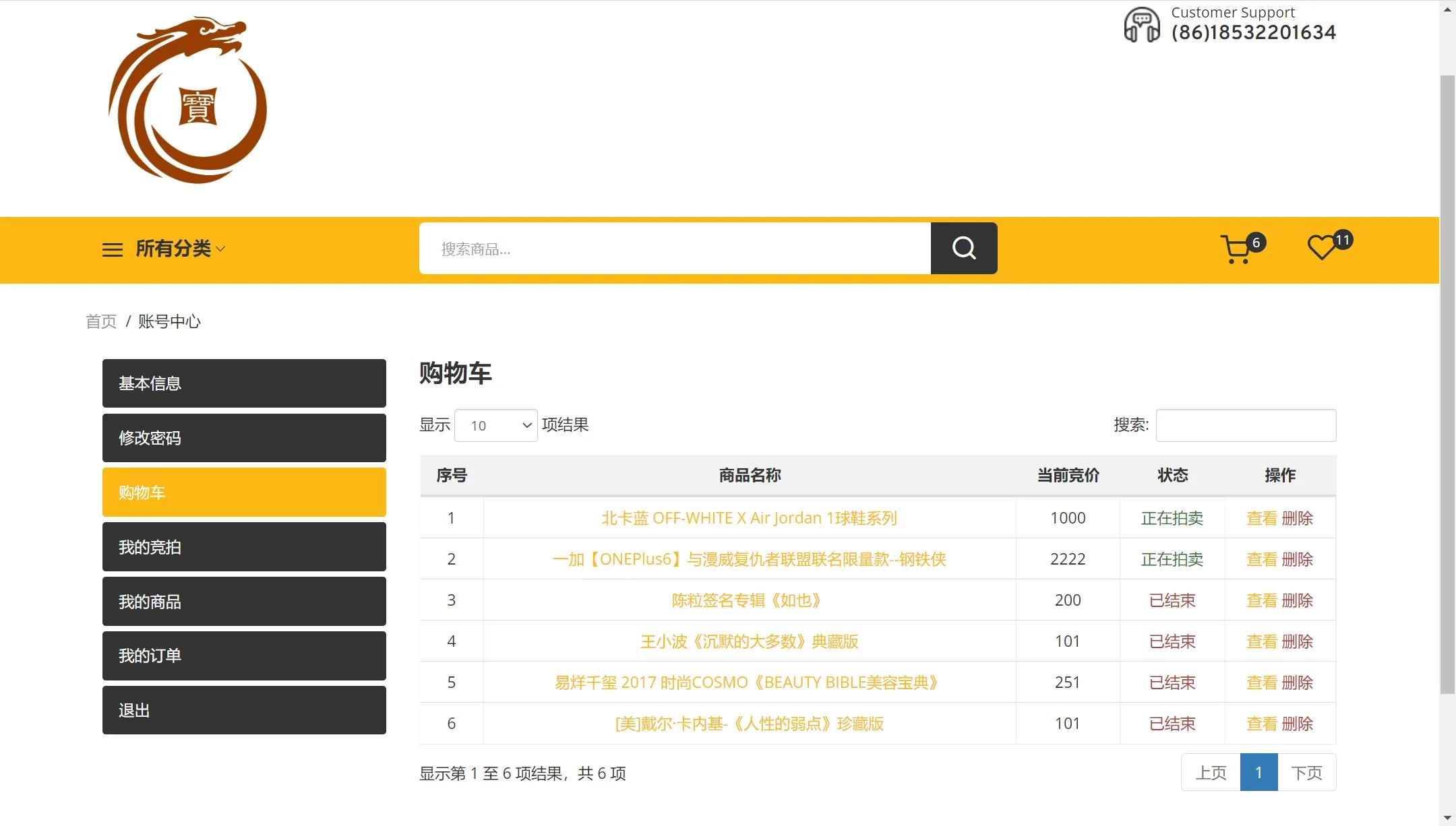This screenshot has height=826, width=1456.
Task: Open the hamburger menu next to 所有分类
Action: click(112, 249)
